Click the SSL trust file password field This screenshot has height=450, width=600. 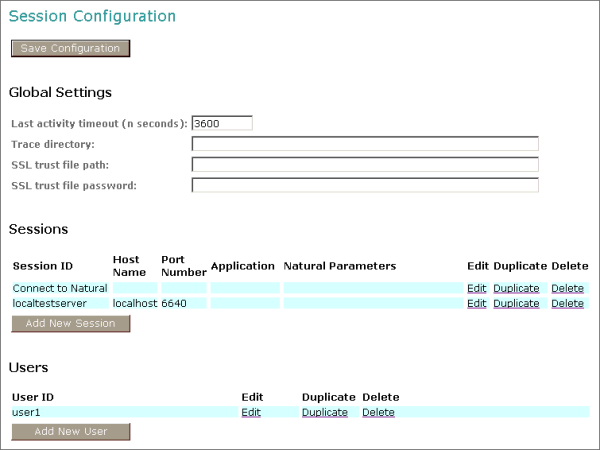tap(365, 185)
